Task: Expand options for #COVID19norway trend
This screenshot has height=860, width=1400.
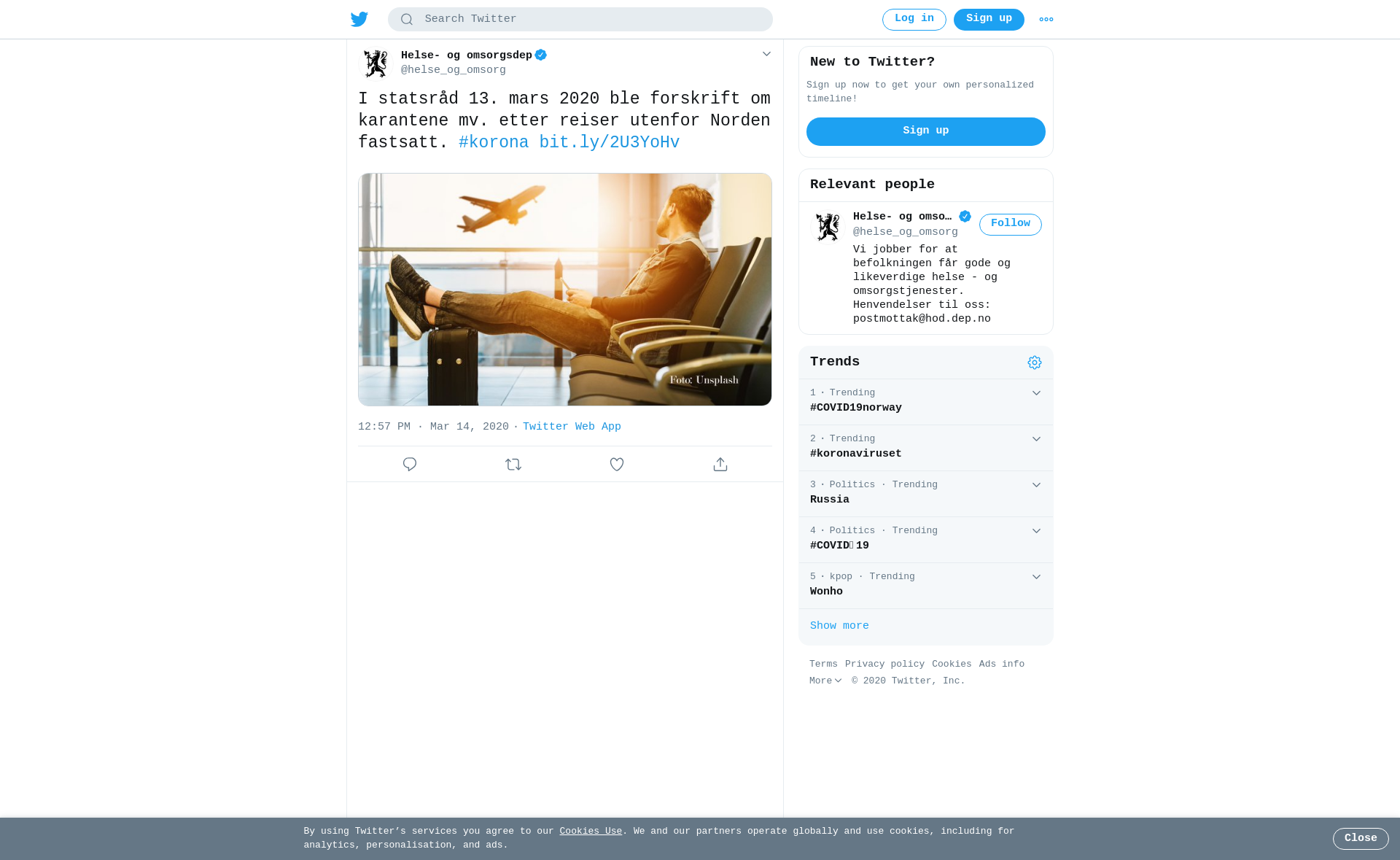Action: tap(1036, 393)
